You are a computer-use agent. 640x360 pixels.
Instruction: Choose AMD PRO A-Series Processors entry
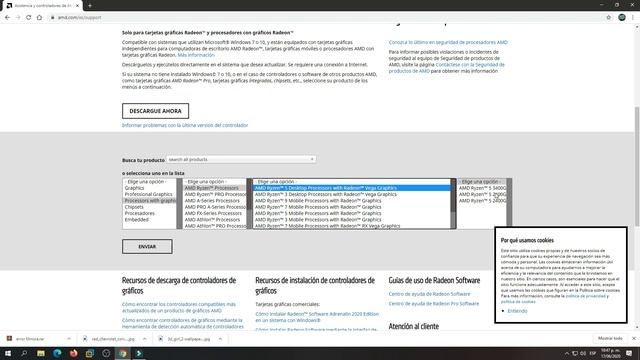[215, 207]
